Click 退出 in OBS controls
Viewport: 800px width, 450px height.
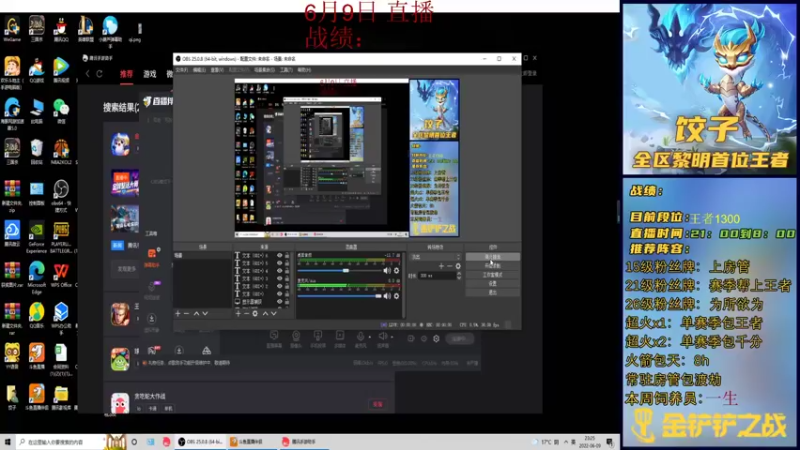point(492,292)
